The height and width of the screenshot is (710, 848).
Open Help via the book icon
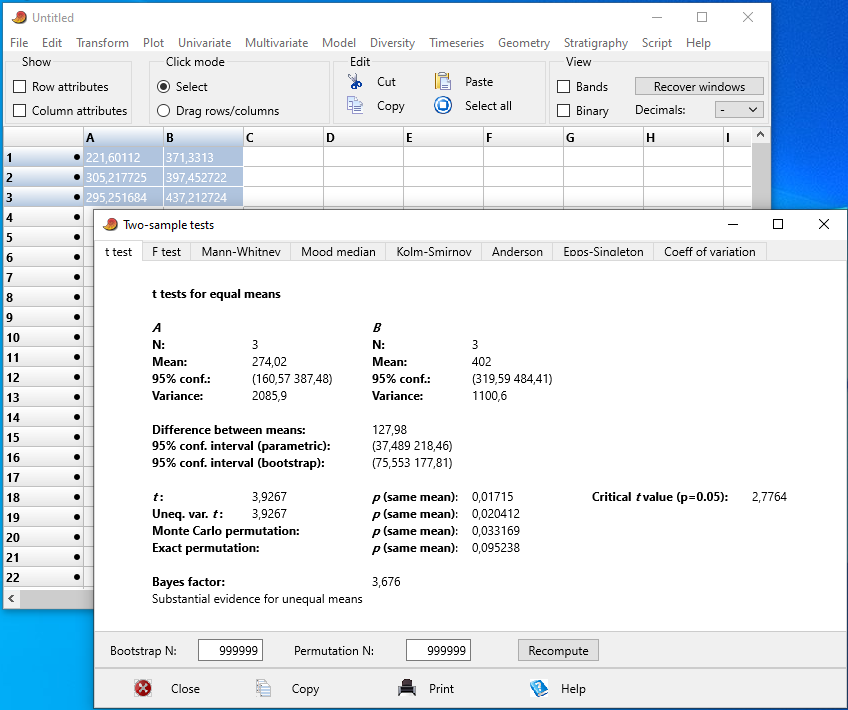(539, 688)
